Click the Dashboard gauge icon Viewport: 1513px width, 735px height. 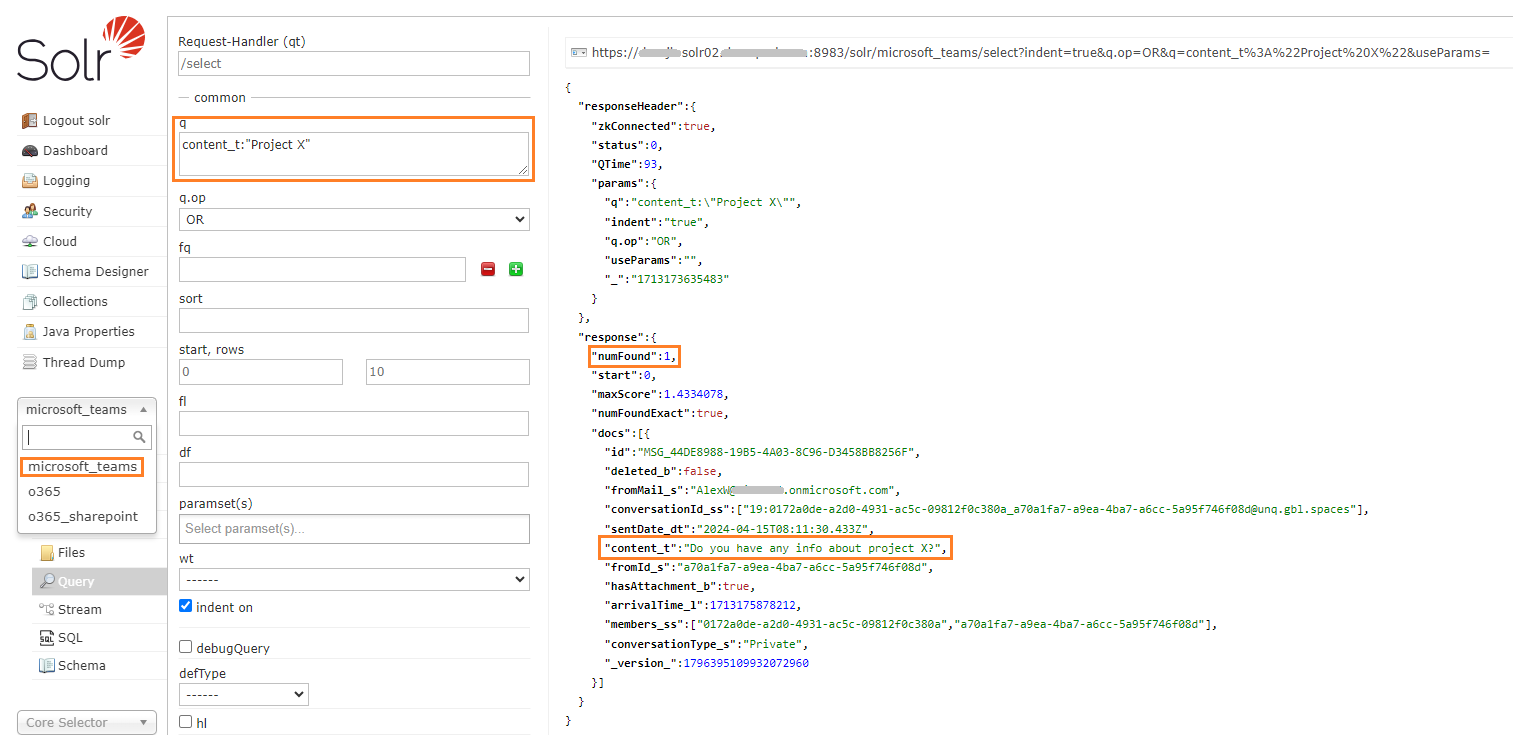[x=29, y=151]
